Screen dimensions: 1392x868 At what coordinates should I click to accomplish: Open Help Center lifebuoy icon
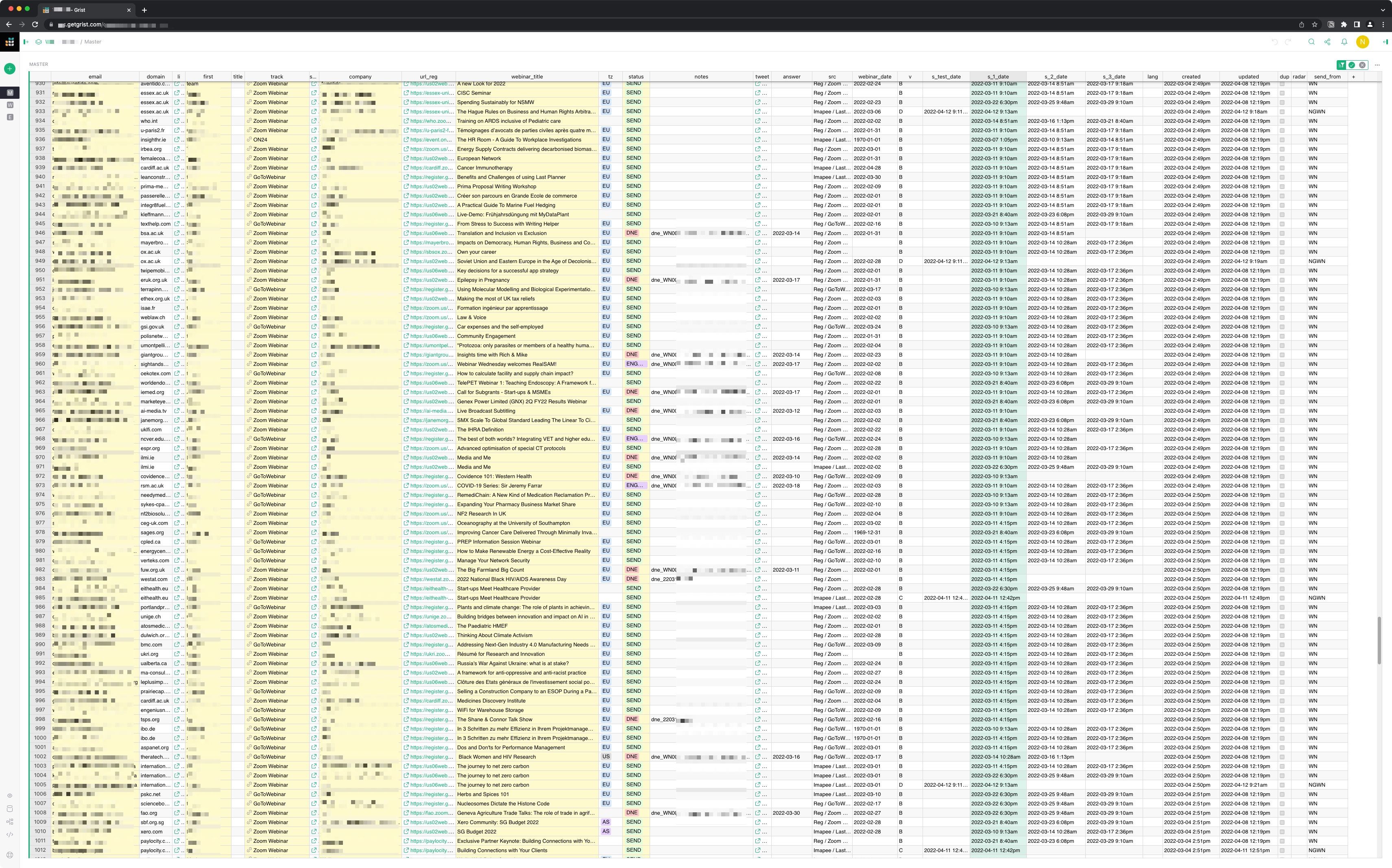coord(10,855)
